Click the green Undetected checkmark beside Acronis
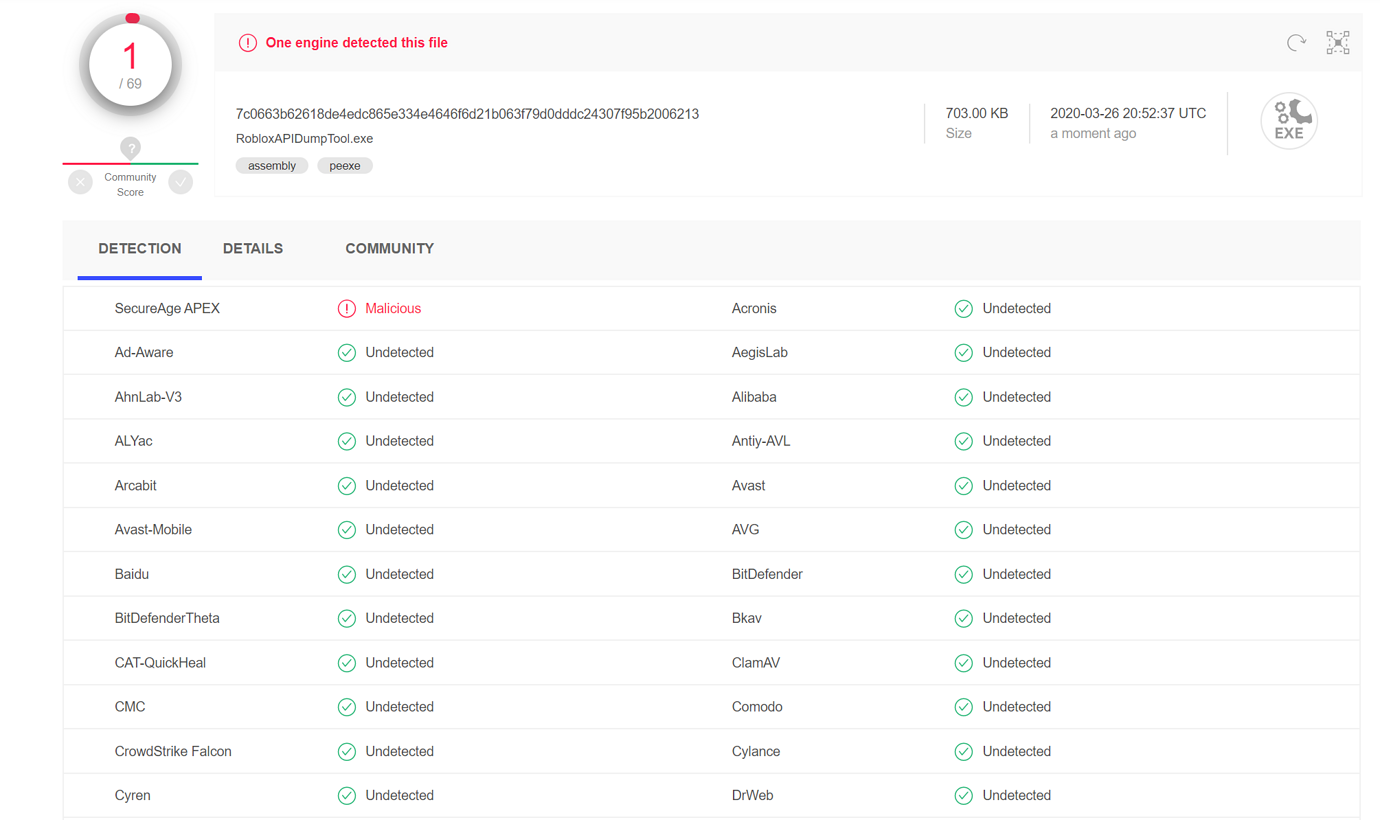This screenshot has width=1380, height=820. coord(963,308)
